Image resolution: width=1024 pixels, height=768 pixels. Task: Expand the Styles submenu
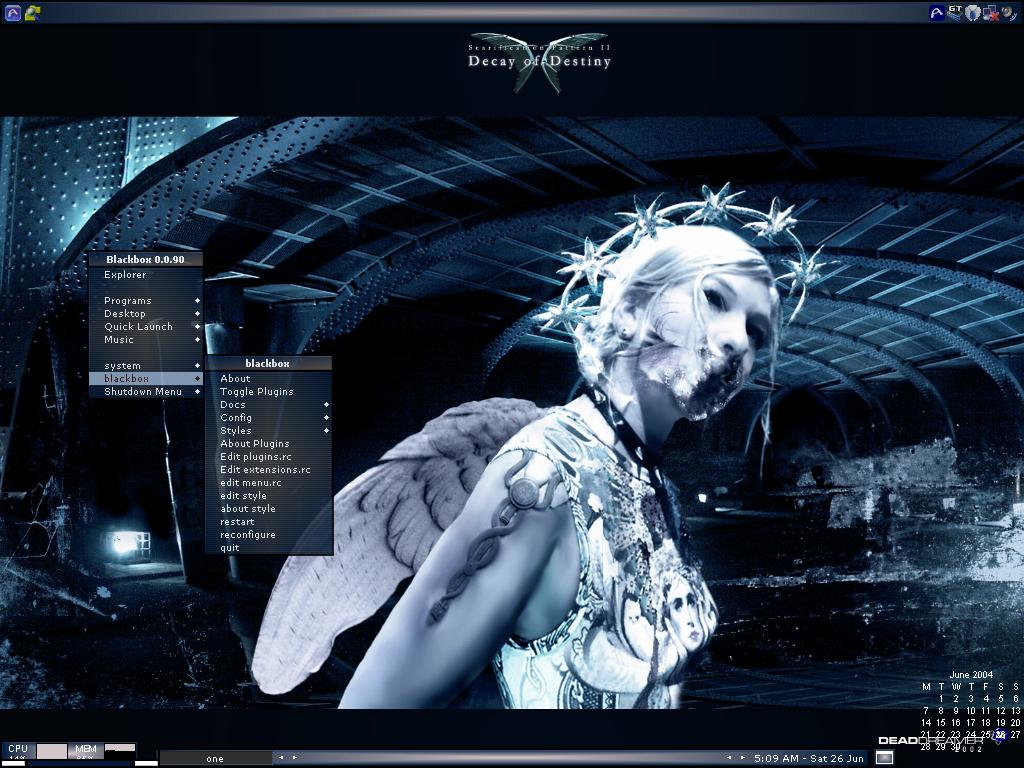[x=268, y=431]
